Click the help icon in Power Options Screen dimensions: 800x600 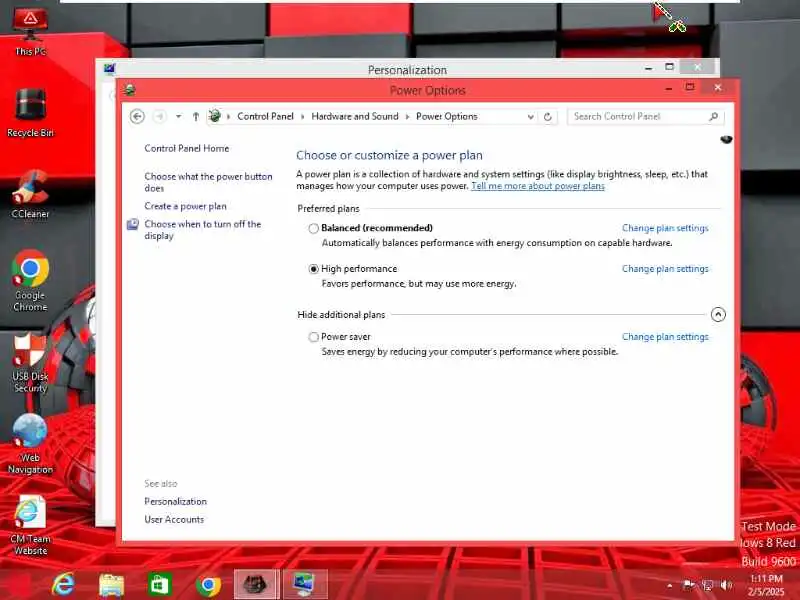coord(726,139)
